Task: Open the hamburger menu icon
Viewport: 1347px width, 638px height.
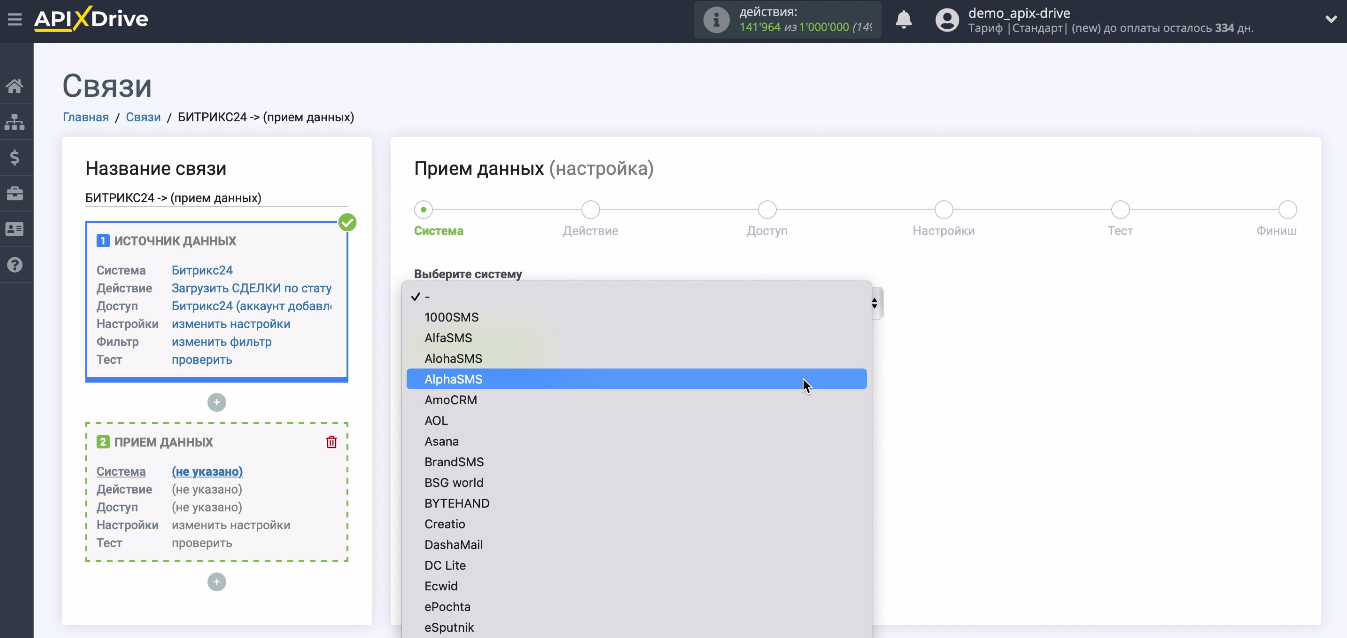Action: pyautogui.click(x=14, y=19)
